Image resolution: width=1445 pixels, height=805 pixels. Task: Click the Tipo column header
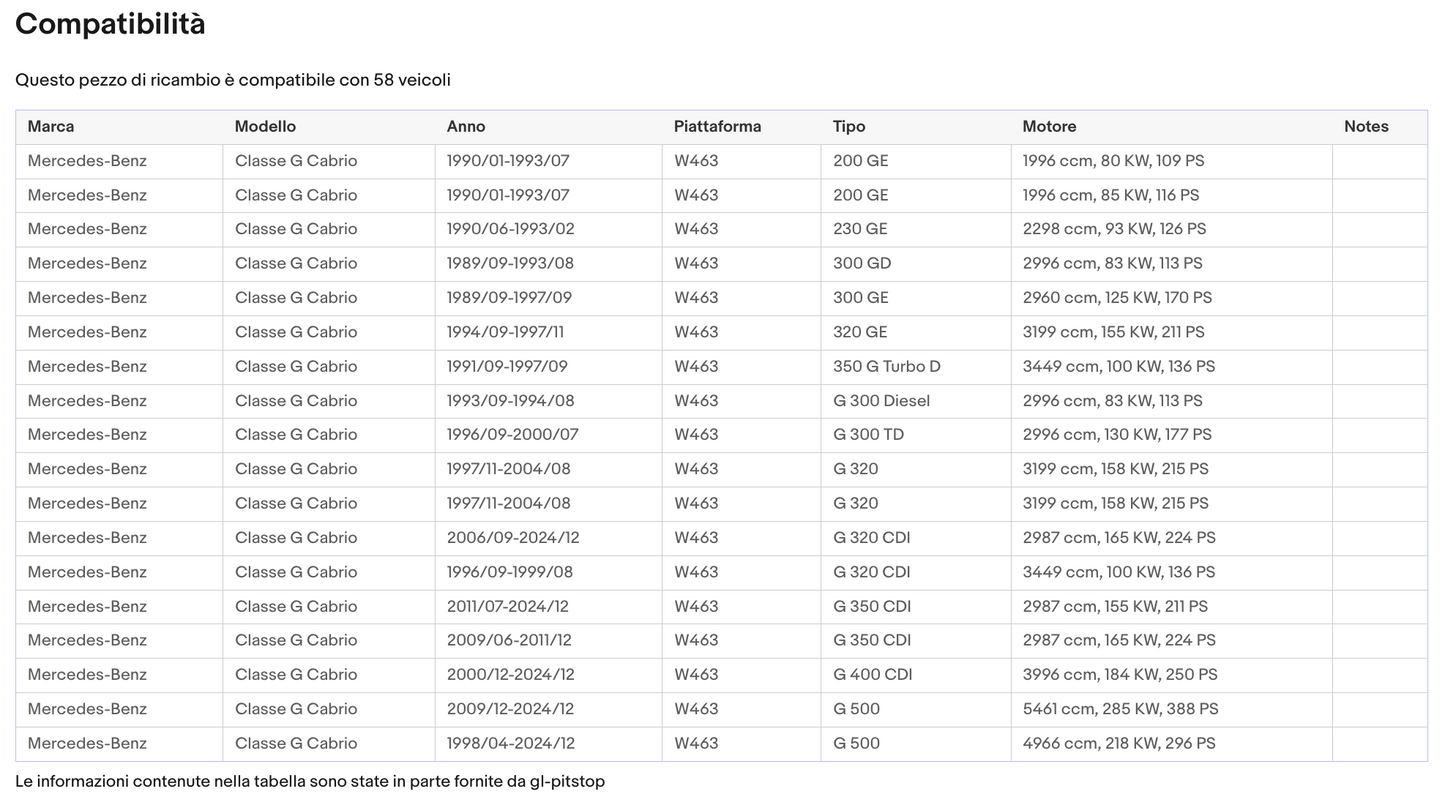tap(849, 127)
